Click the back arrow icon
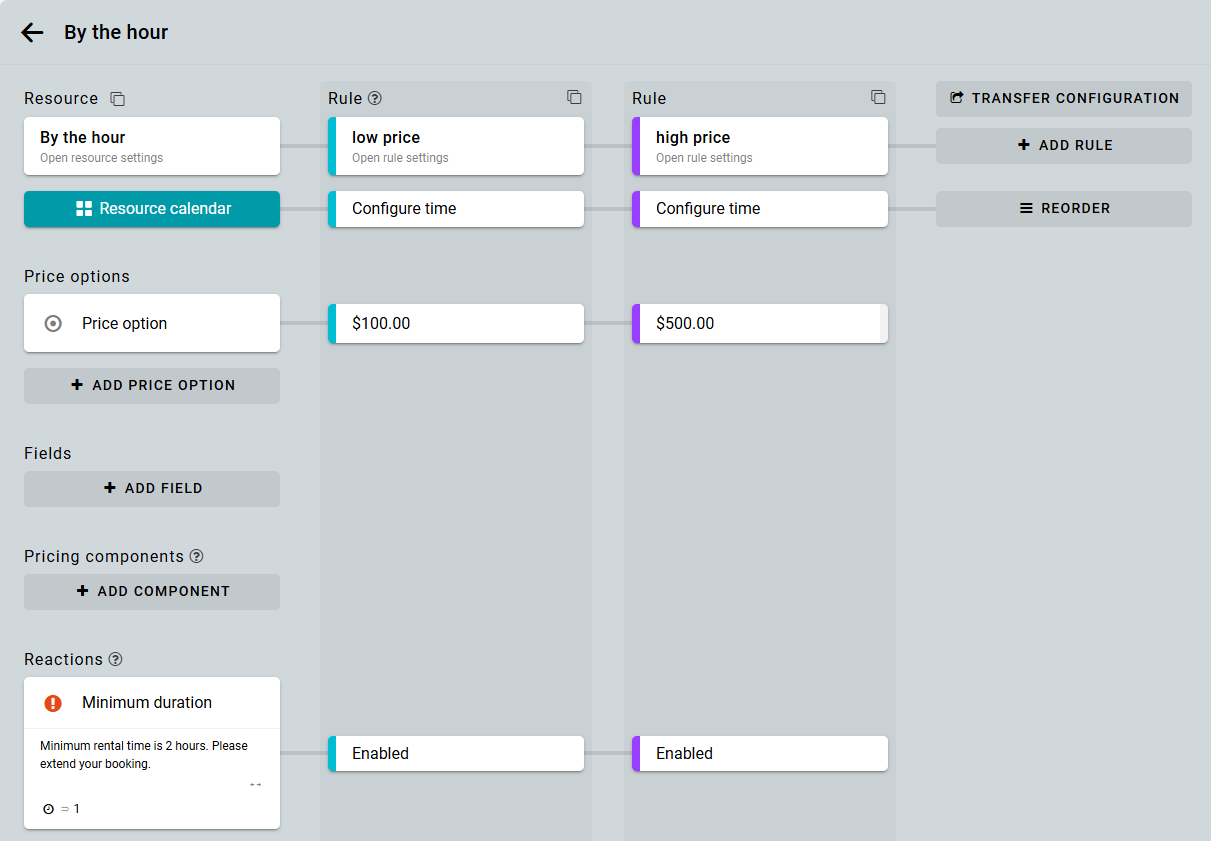Viewport: 1211px width, 841px height. click(32, 33)
